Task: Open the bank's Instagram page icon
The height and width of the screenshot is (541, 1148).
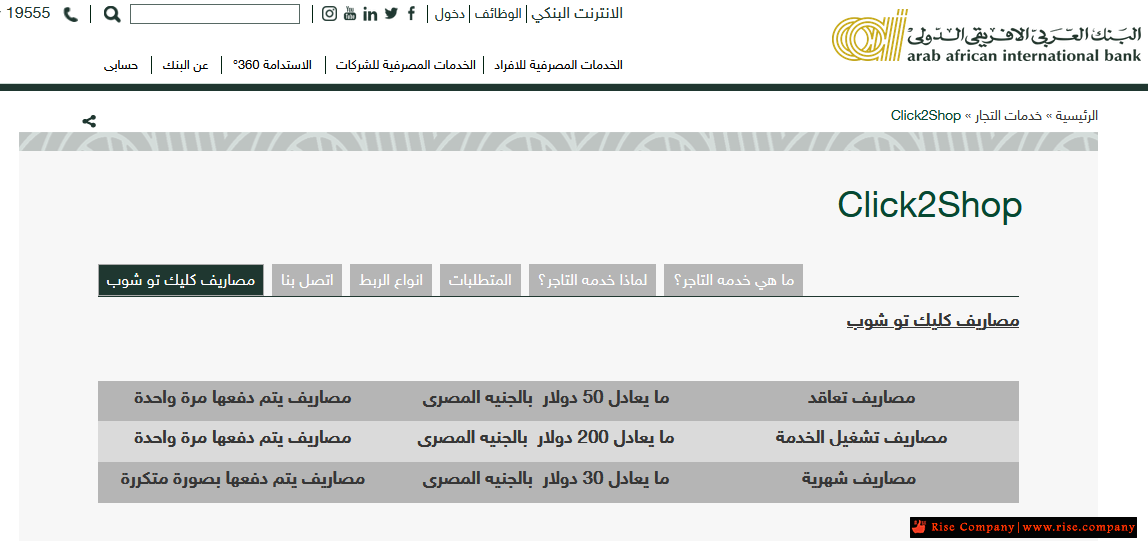Action: coord(329,13)
